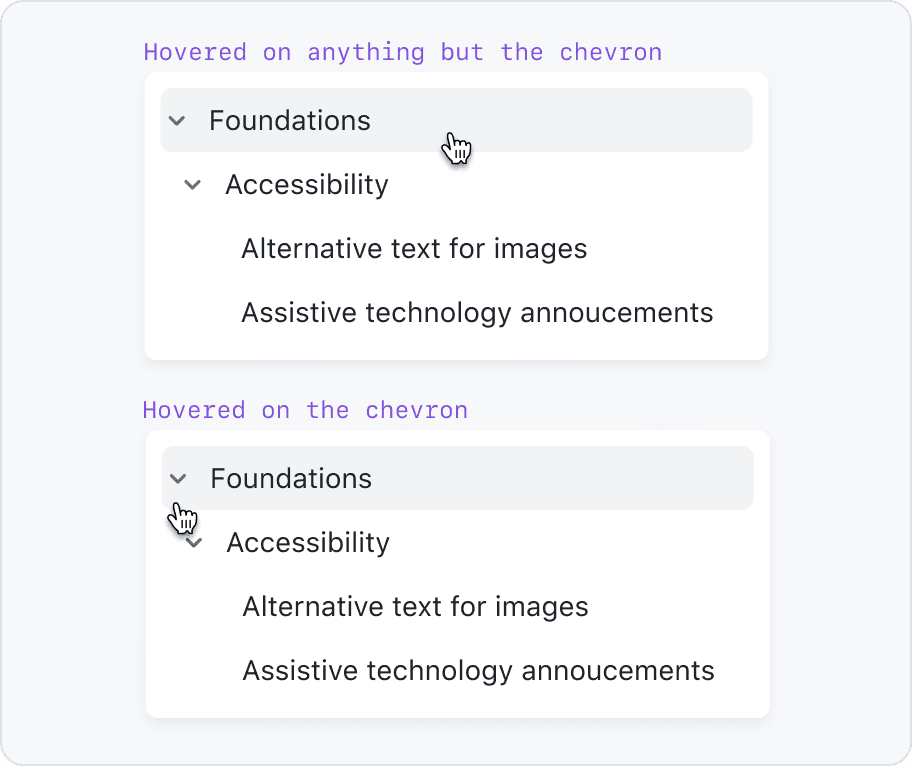Collapse Foundations chevron in the upper tree
912x766 pixels.
tap(177, 121)
